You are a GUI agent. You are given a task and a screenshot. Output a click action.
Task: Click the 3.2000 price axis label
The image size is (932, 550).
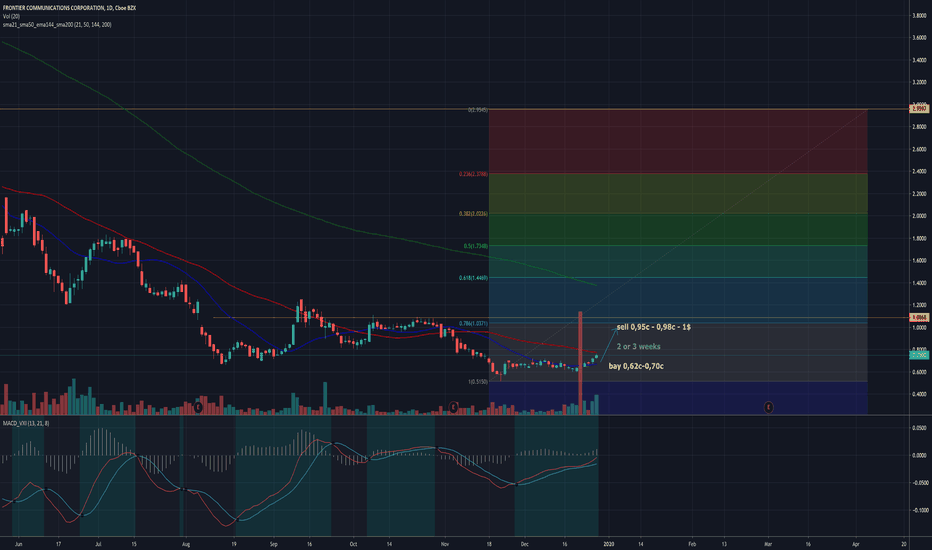coord(920,82)
